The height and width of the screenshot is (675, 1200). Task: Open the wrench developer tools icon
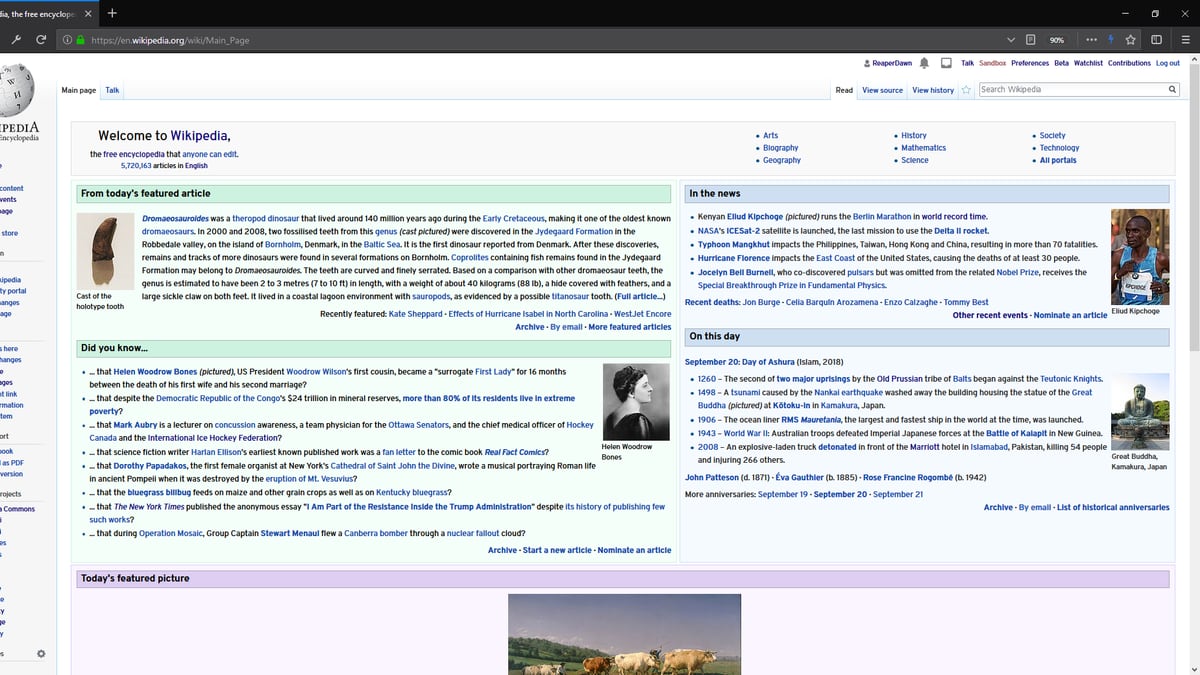17,40
